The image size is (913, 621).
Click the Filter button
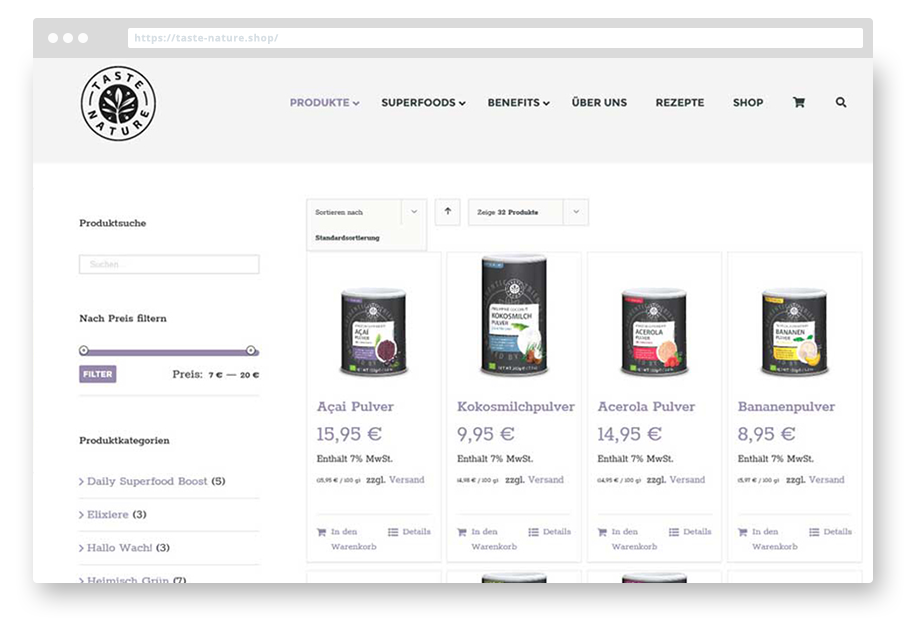pyautogui.click(x=98, y=374)
